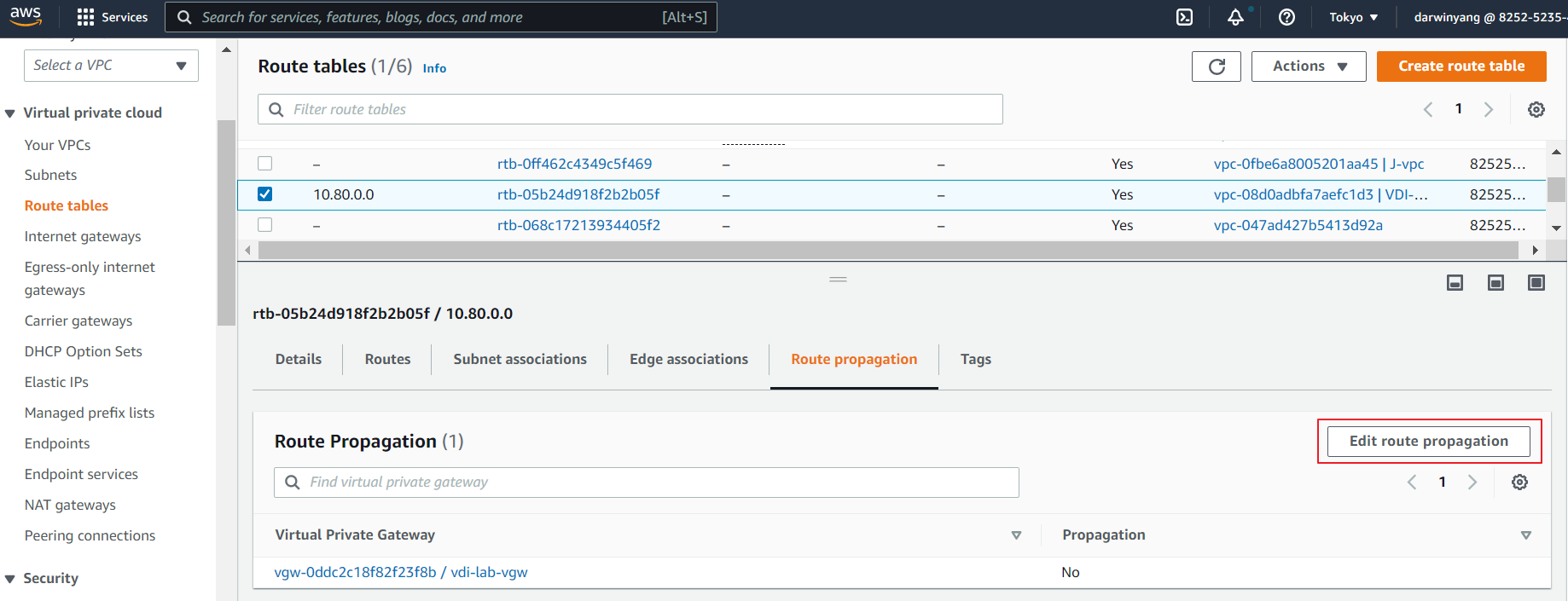Viewport: 1568px width, 601px height.
Task: Click Edit route propagation button
Action: (x=1428, y=441)
